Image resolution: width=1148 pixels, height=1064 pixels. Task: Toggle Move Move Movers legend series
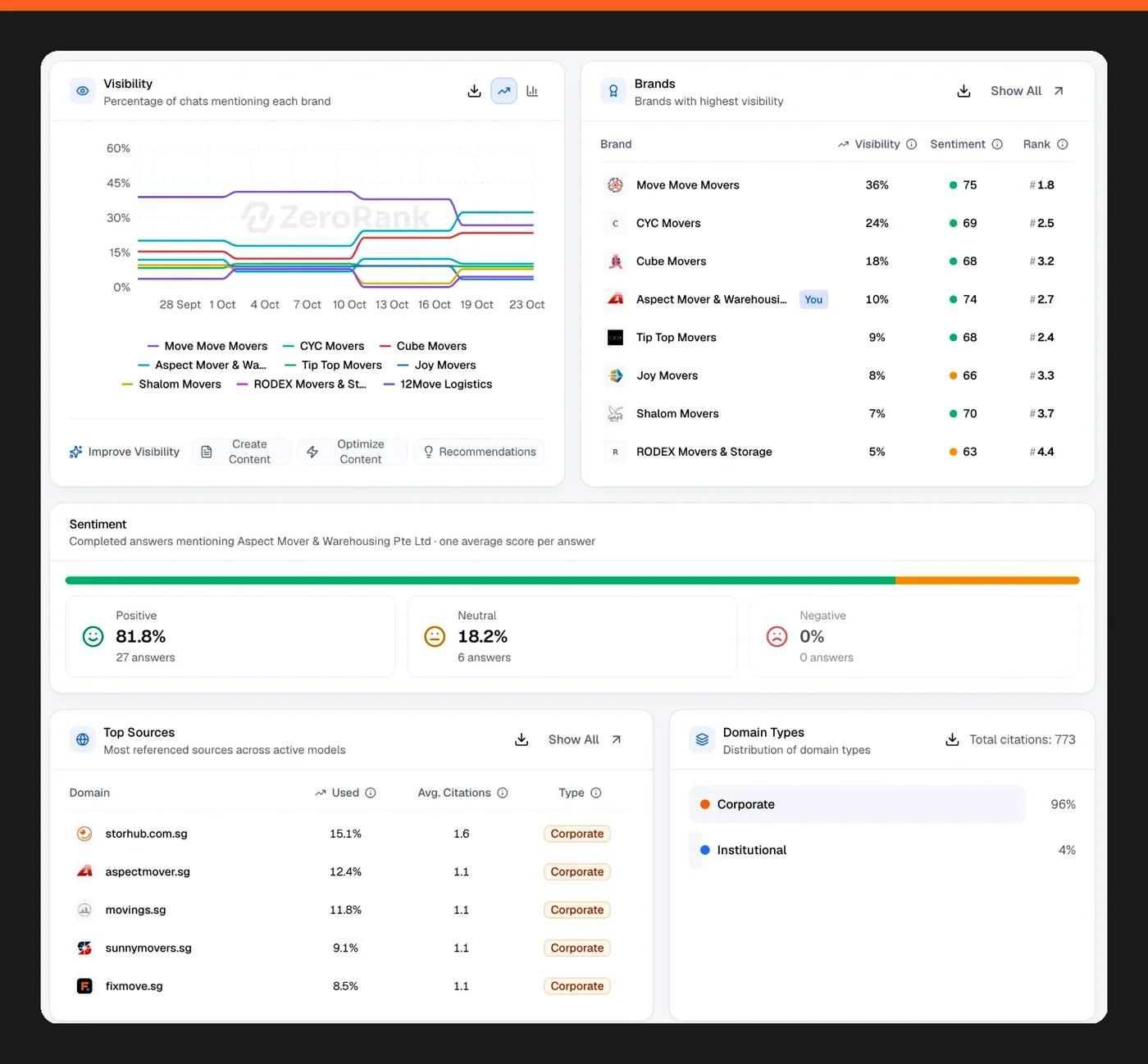click(207, 346)
